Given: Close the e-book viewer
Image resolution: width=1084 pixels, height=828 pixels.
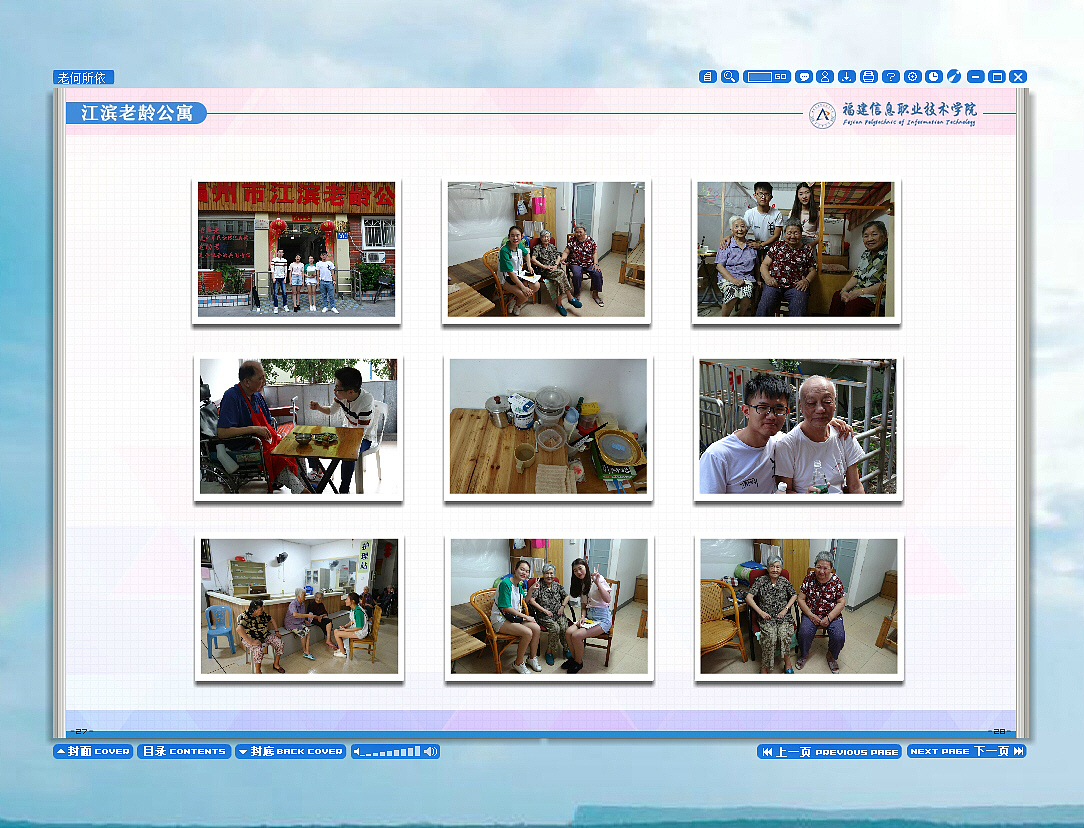Looking at the screenshot, I should pyautogui.click(x=1018, y=77).
